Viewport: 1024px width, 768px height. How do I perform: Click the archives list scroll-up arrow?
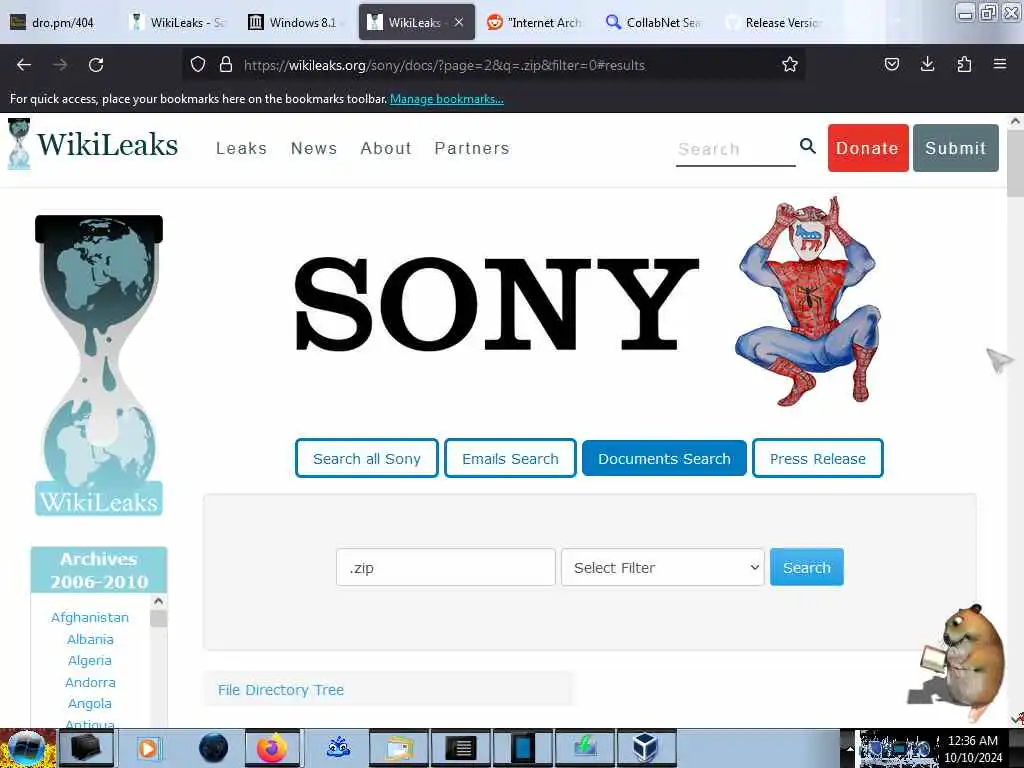click(x=159, y=601)
